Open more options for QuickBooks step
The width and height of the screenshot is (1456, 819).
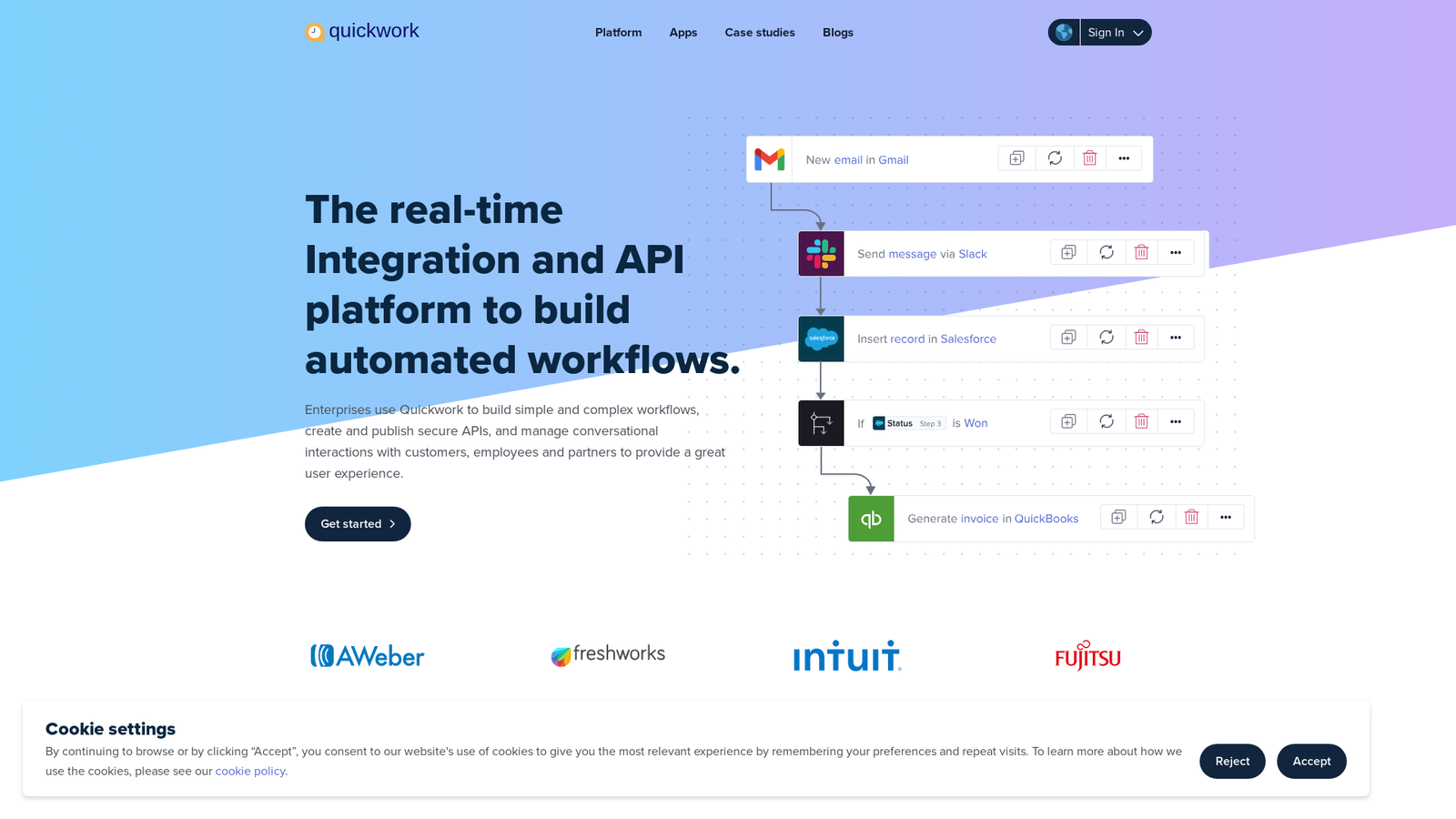pos(1226,517)
